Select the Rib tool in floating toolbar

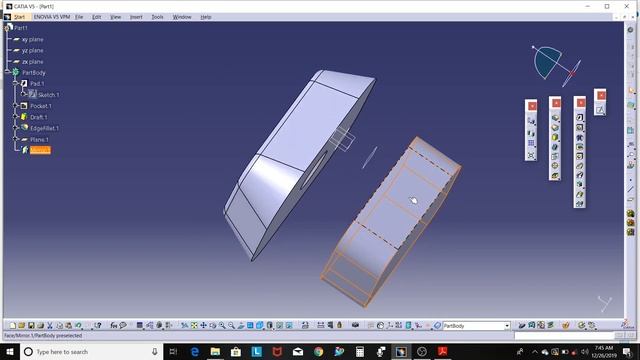pyautogui.click(x=580, y=166)
